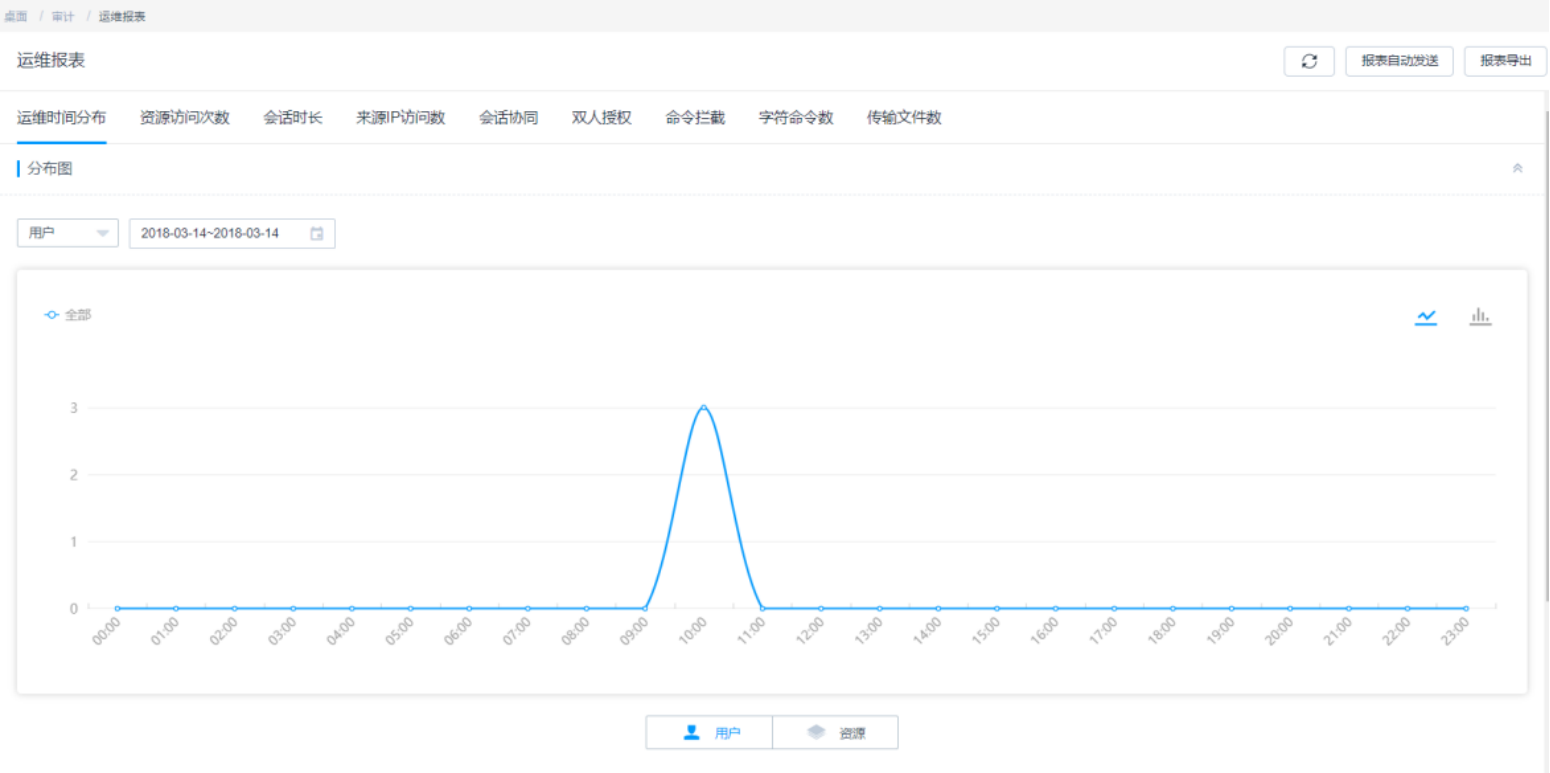Switch to 双人授权 tab

click(x=602, y=117)
